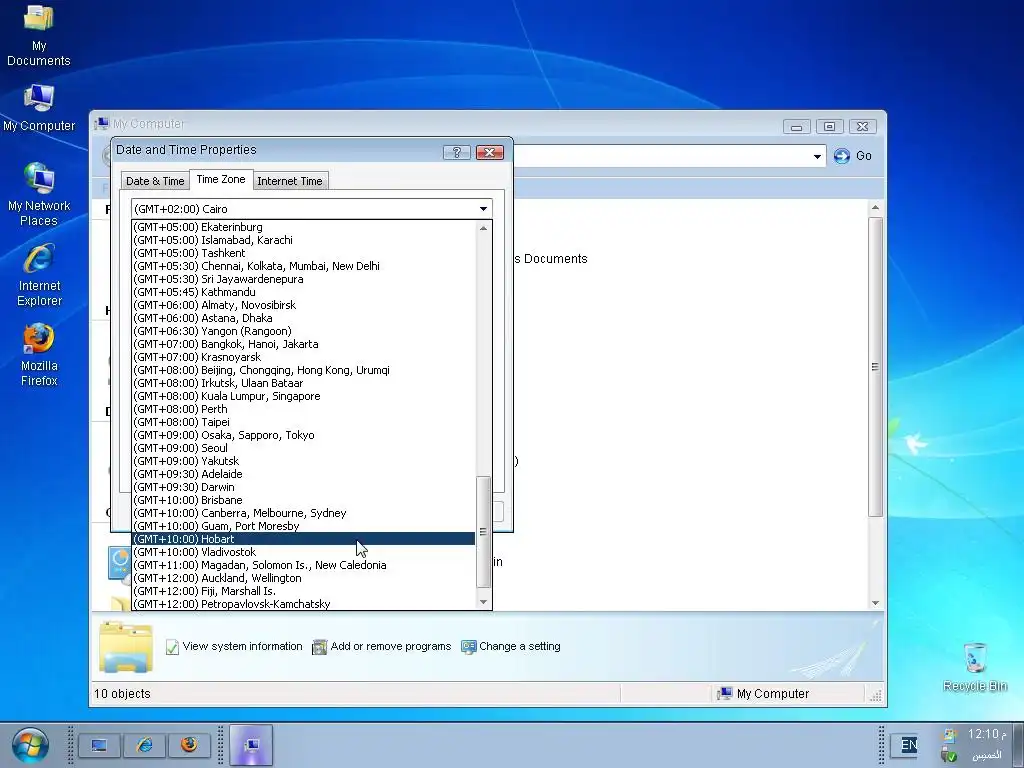Open My Network Places desktop icon
The width and height of the screenshot is (1024, 768).
click(39, 195)
